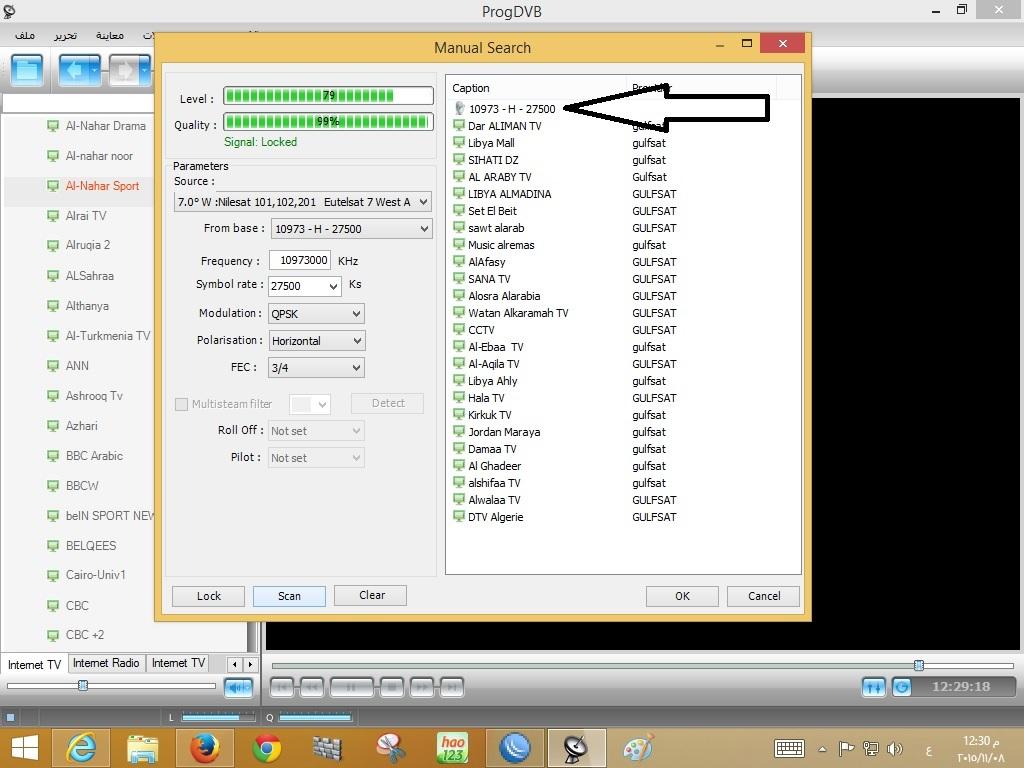Open the معاينة menu

[110, 35]
